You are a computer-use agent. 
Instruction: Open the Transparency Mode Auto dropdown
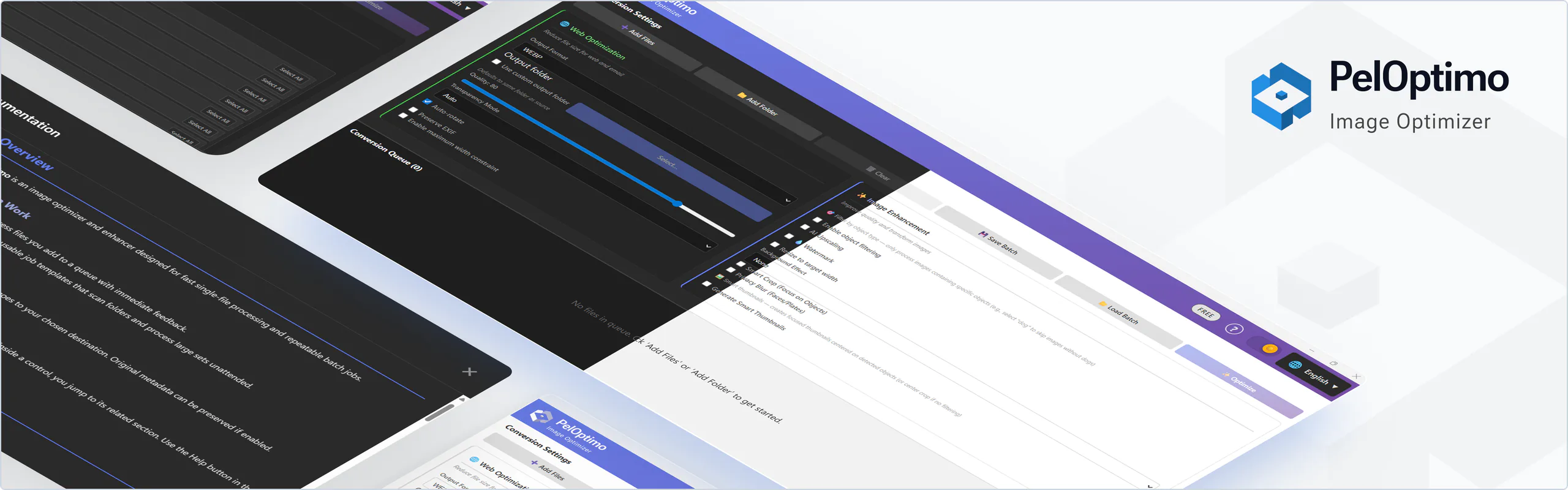coord(576,170)
